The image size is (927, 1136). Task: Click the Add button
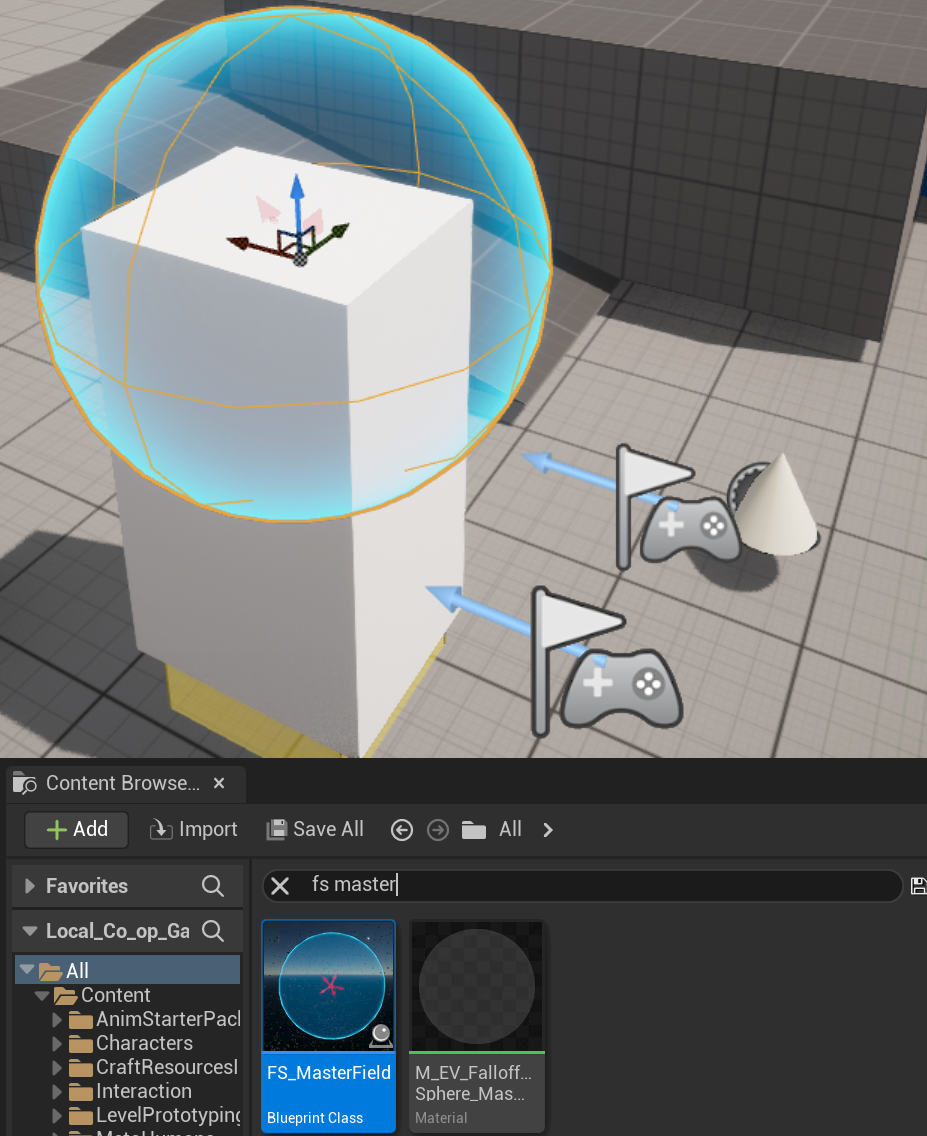[x=77, y=829]
